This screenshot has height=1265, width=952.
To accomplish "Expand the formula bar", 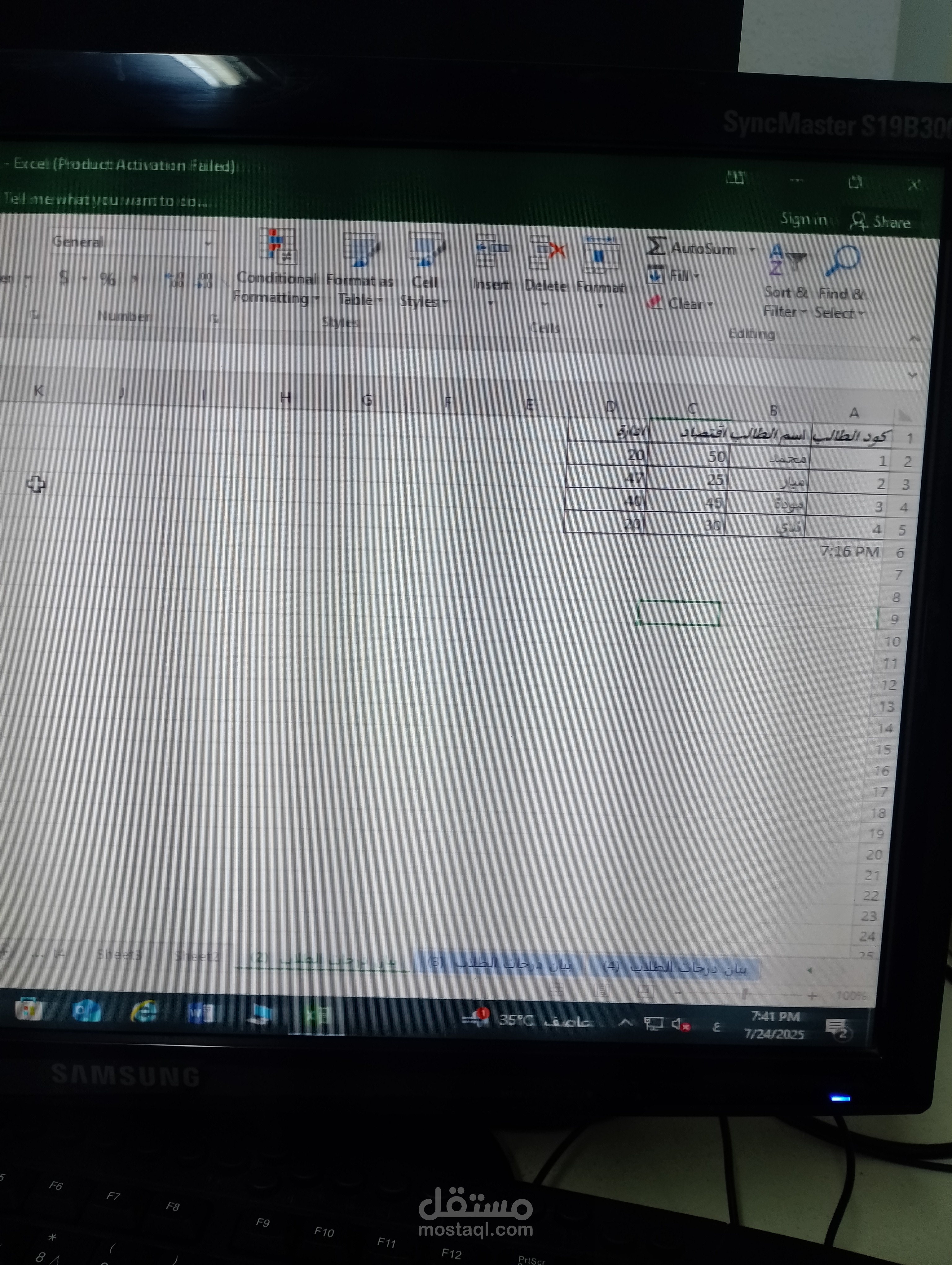I will [x=912, y=375].
